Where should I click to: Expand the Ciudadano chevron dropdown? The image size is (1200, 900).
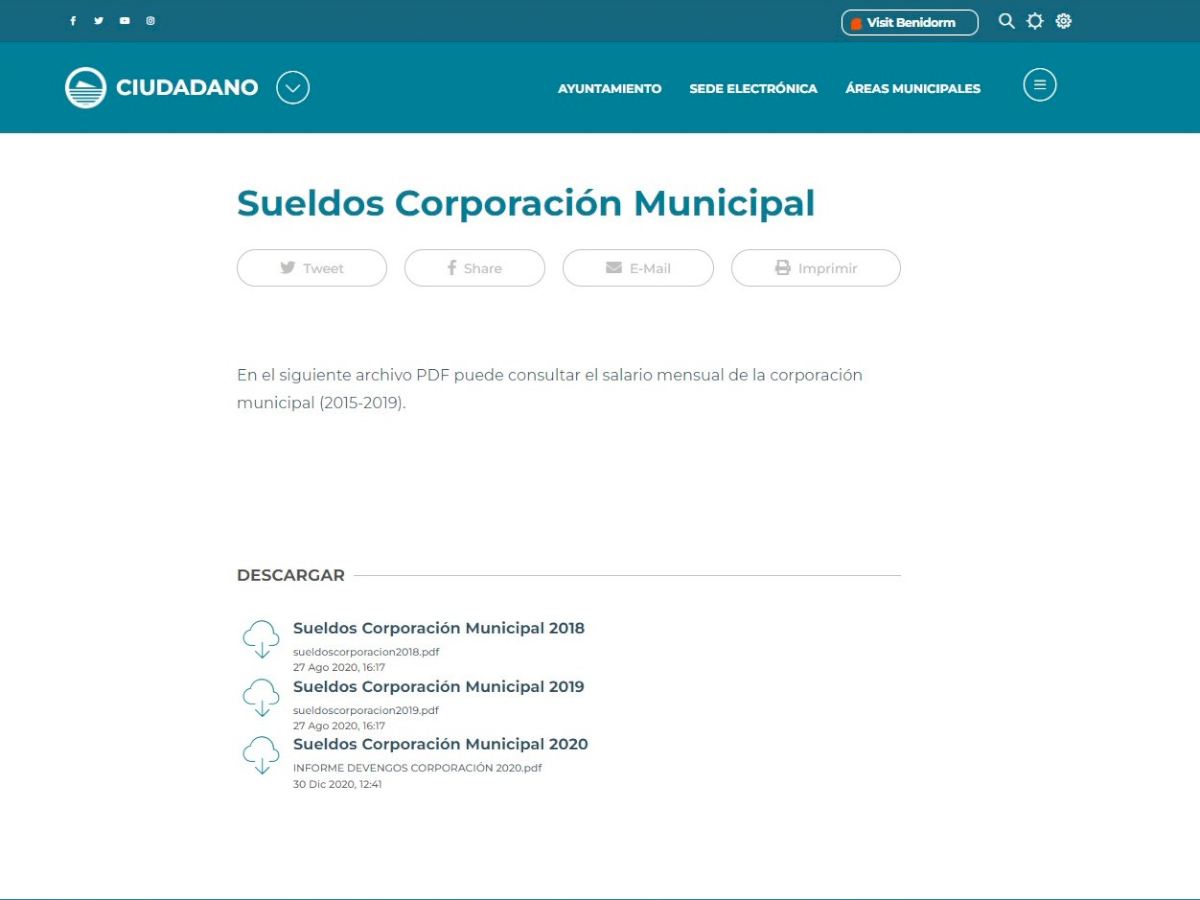pyautogui.click(x=293, y=88)
